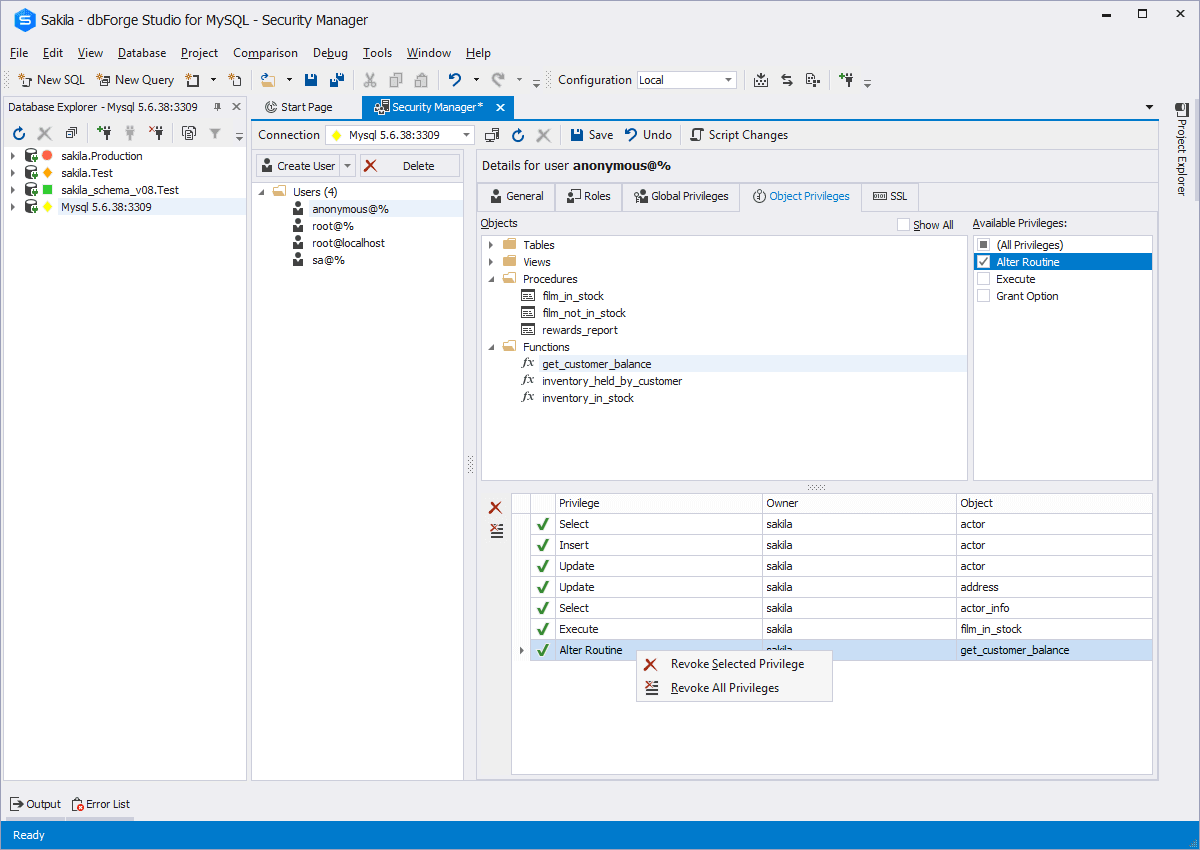Image resolution: width=1200 pixels, height=850 pixels.
Task: Click the data import tray icon in main toolbar
Action: point(760,80)
